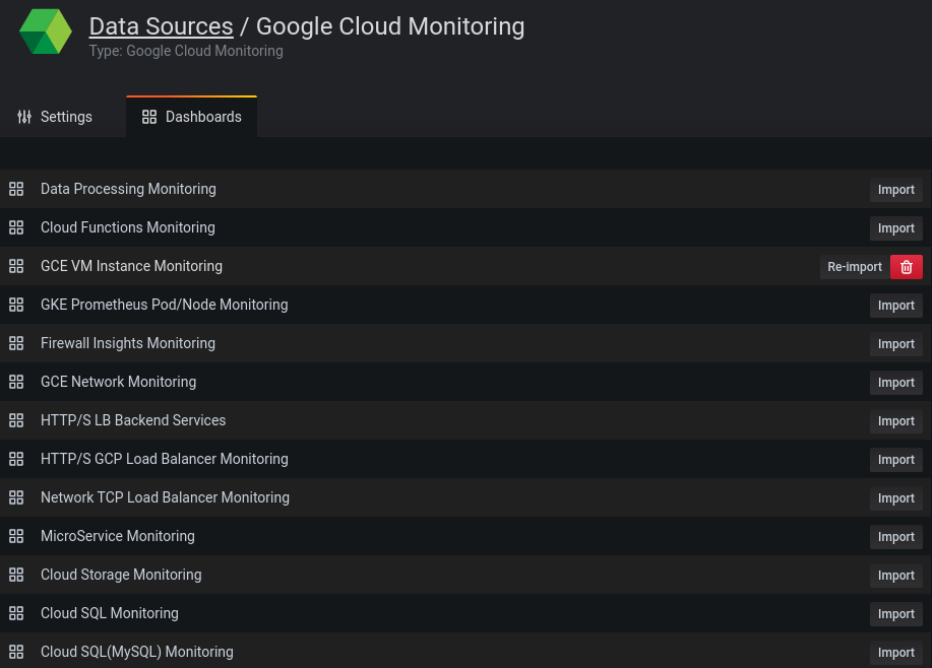
Task: Click the trash icon to delete GCE VM Instance Monitoring
Action: coord(905,266)
